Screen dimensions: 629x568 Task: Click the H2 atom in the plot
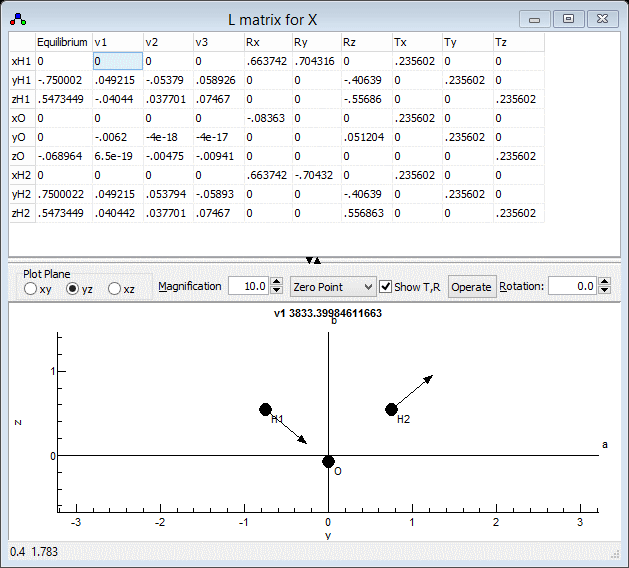tap(391, 410)
